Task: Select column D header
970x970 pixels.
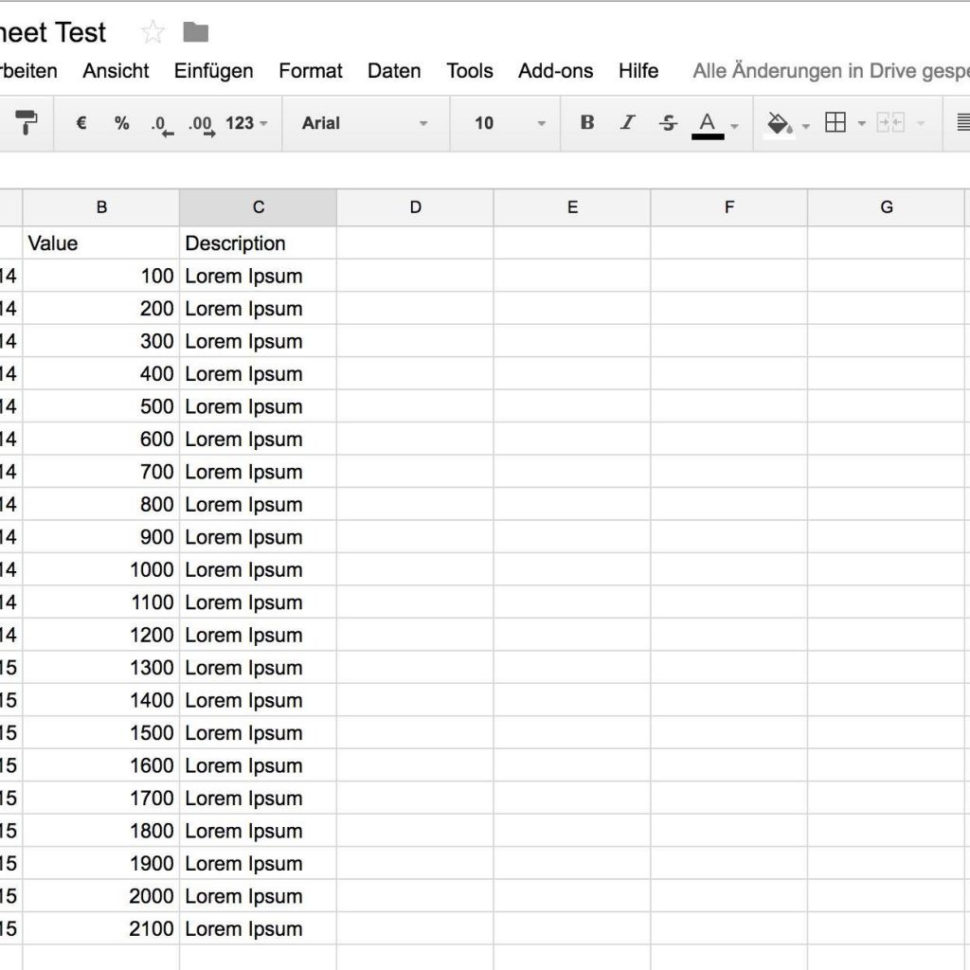Action: (415, 207)
